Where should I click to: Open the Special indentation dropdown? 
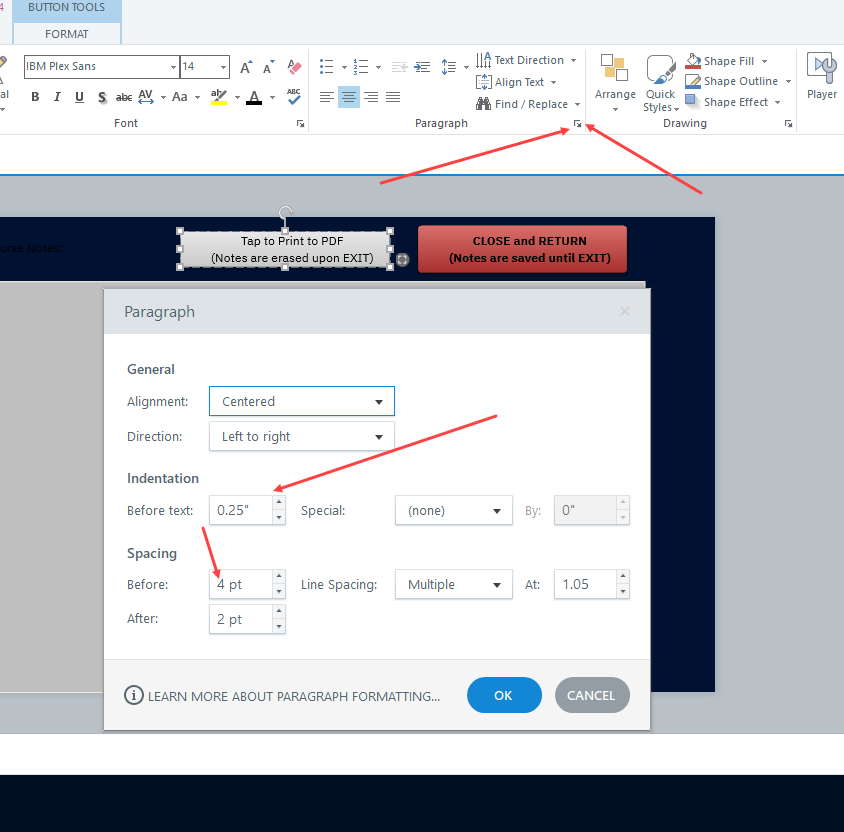(453, 510)
